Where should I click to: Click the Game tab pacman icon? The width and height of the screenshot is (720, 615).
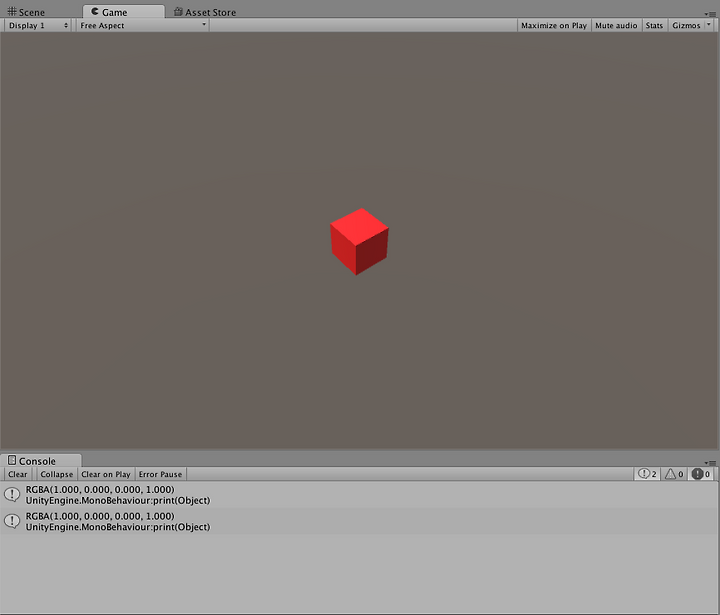tap(95, 11)
